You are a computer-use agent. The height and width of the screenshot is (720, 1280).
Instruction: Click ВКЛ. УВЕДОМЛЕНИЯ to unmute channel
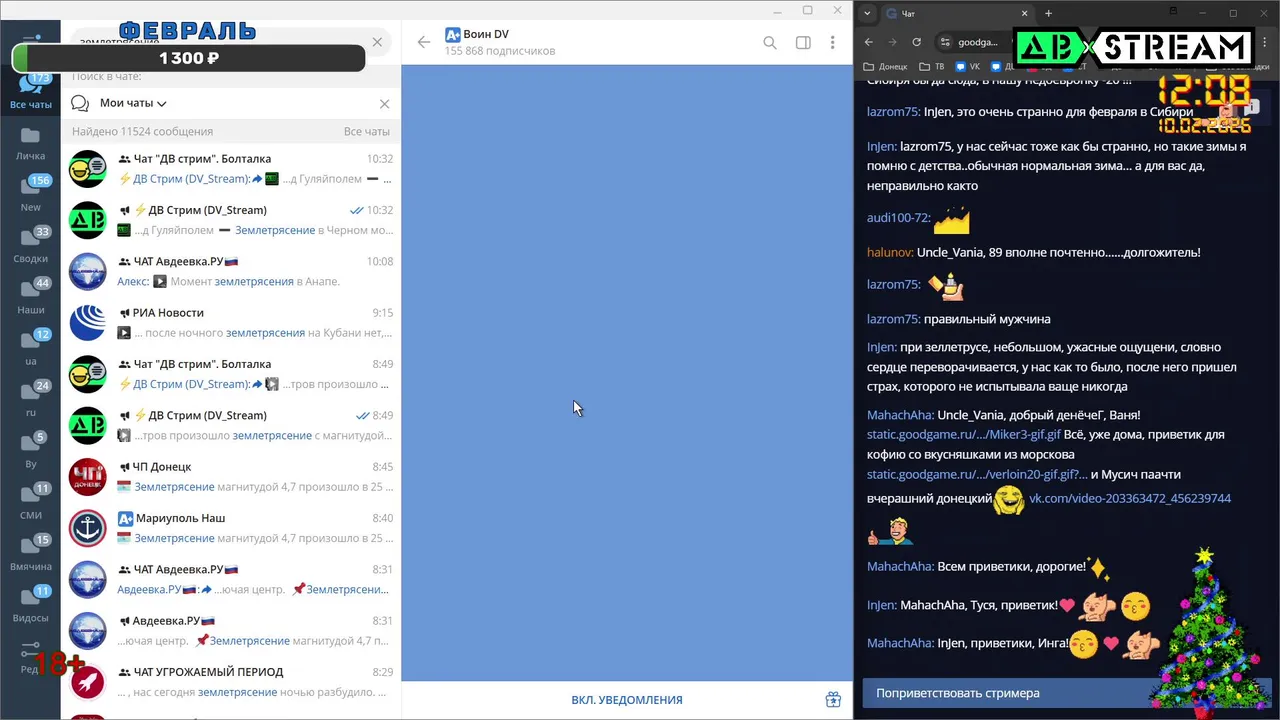[627, 700]
